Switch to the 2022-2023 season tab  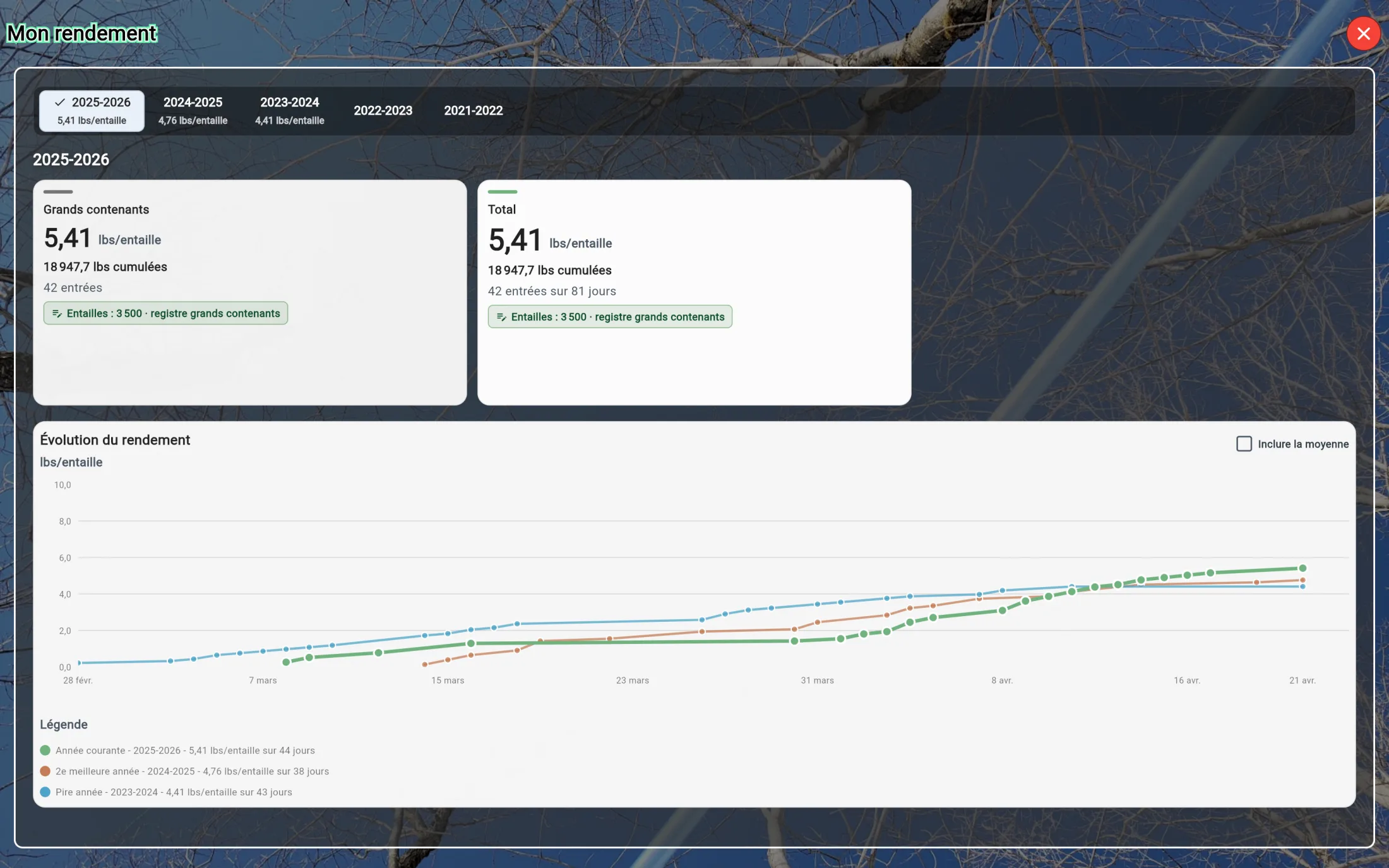(x=383, y=110)
